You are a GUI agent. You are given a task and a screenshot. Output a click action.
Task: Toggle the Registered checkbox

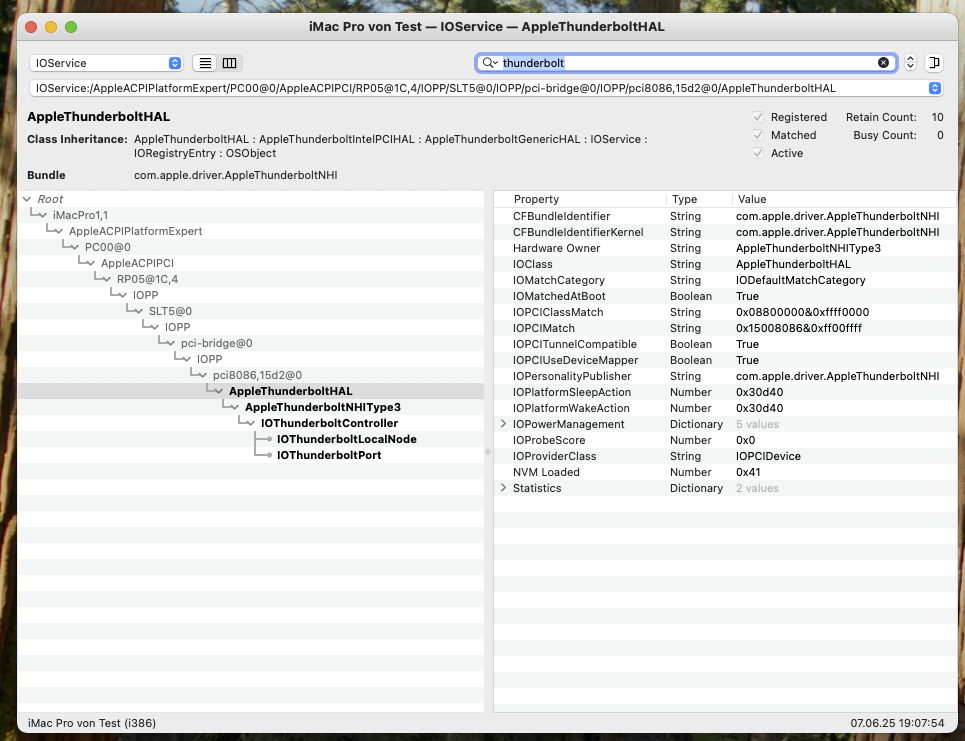(x=759, y=117)
